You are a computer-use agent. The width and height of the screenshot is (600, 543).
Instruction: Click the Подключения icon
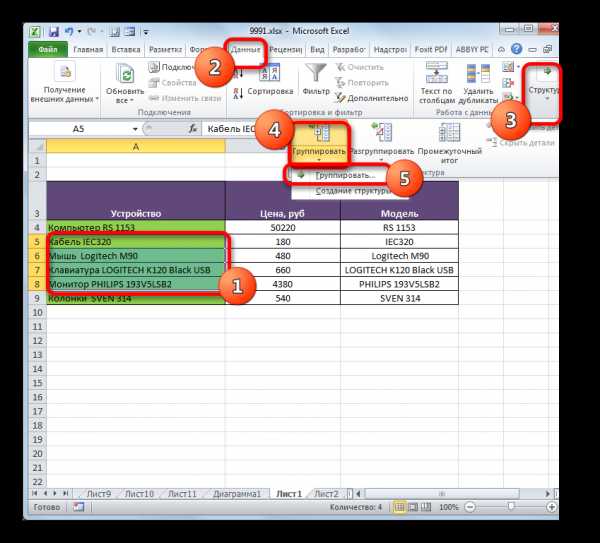[154, 67]
